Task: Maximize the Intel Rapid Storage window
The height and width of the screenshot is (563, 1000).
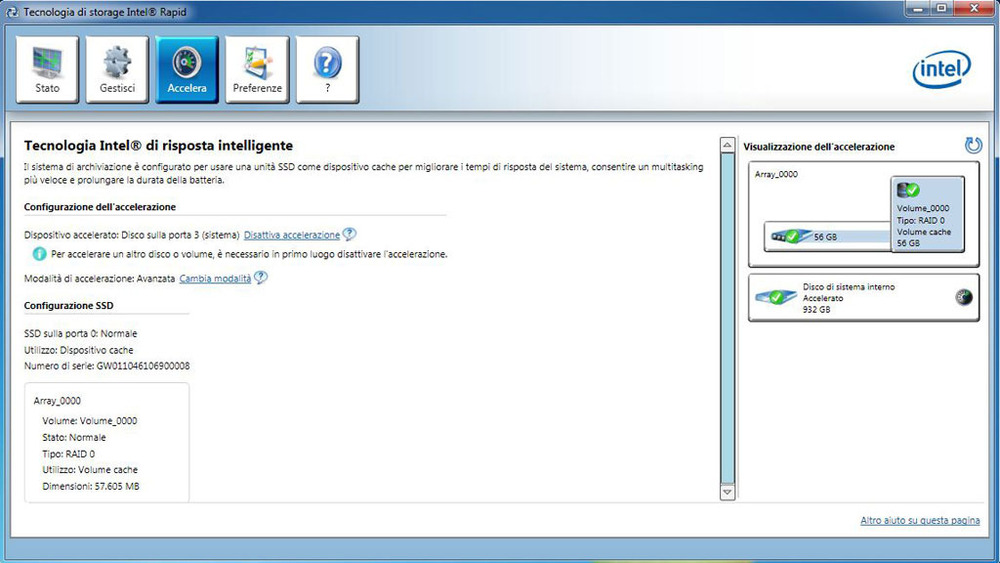Action: [x=942, y=8]
